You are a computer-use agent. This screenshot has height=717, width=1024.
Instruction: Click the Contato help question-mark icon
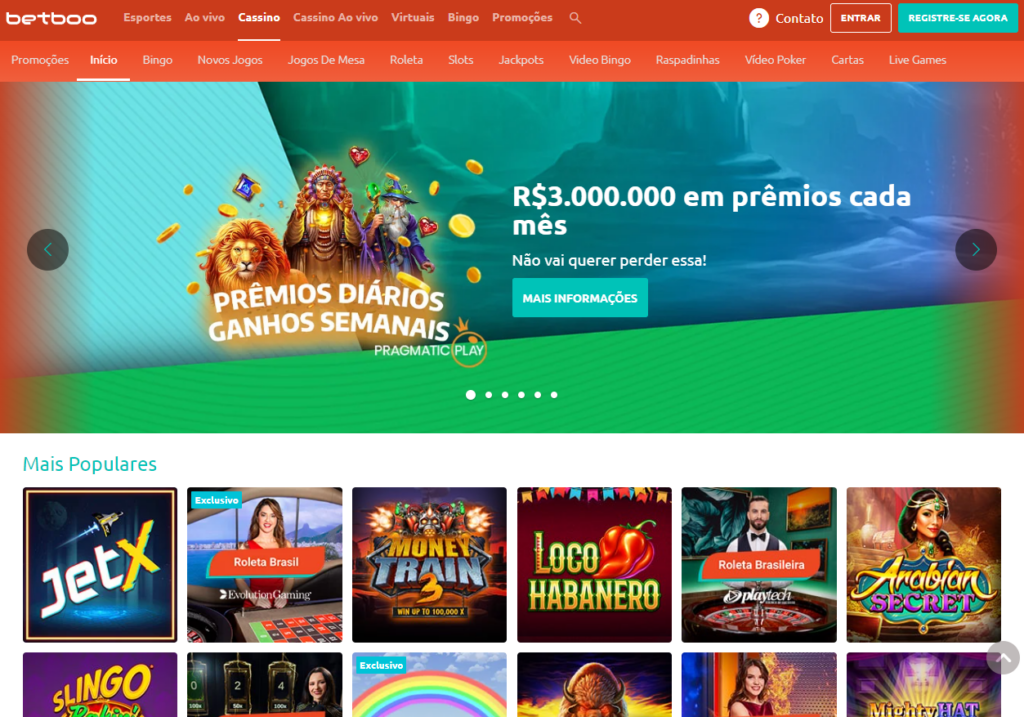click(x=758, y=18)
